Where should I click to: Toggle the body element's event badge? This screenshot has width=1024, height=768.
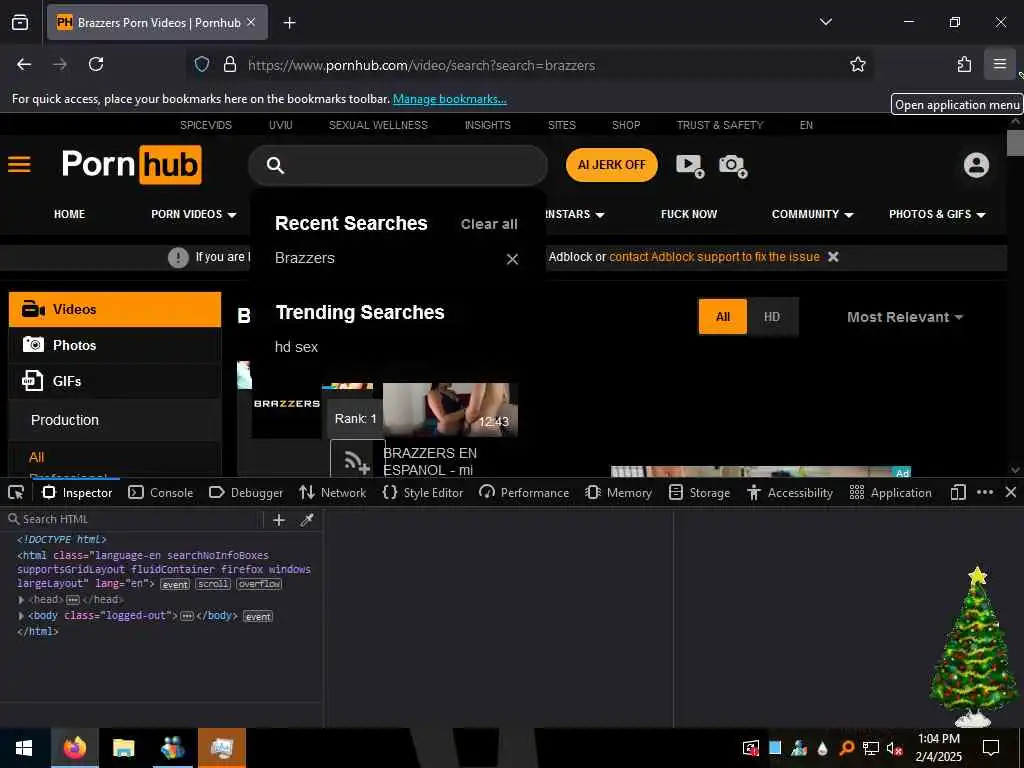coord(258,616)
